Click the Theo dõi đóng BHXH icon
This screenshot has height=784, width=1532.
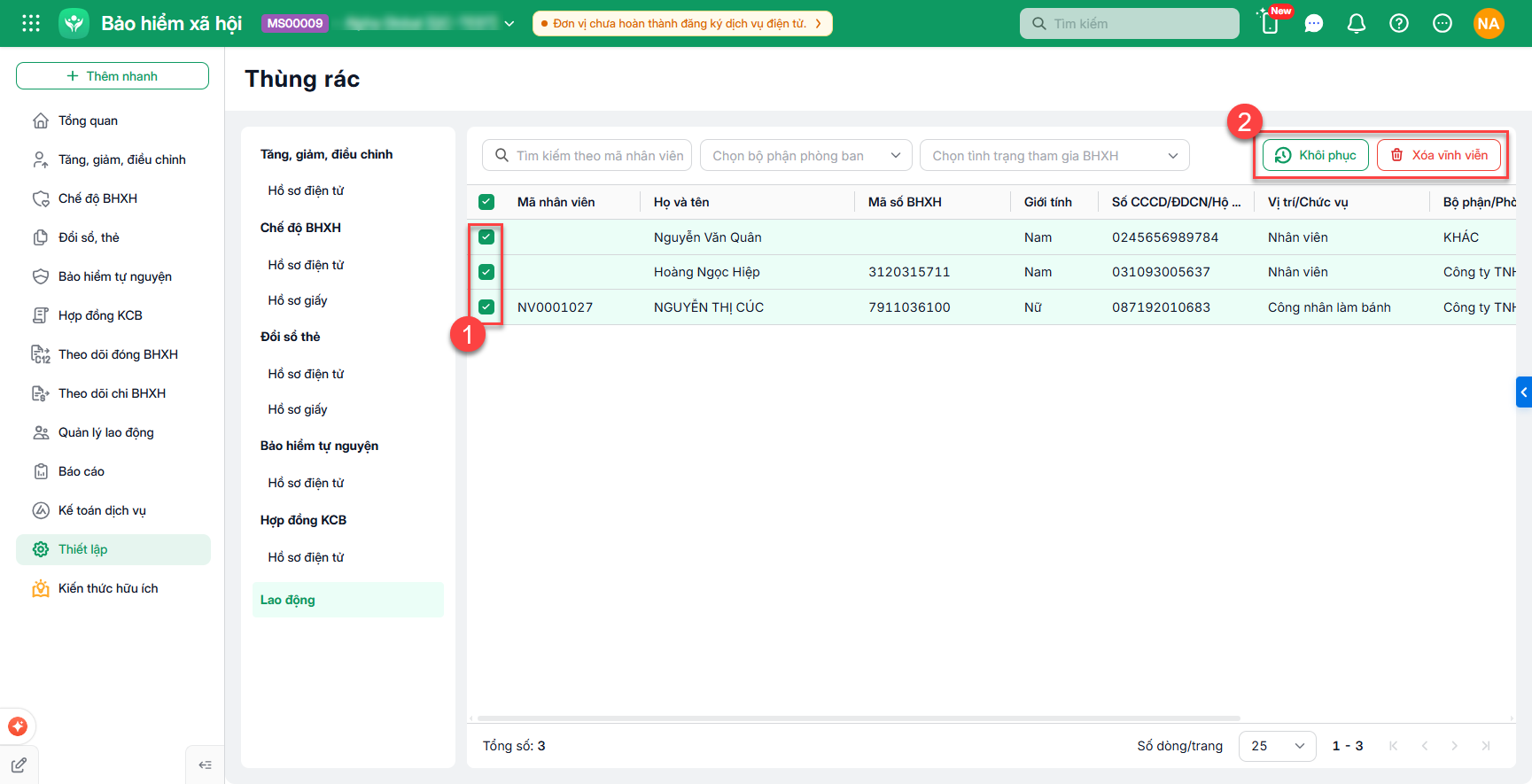pos(41,354)
